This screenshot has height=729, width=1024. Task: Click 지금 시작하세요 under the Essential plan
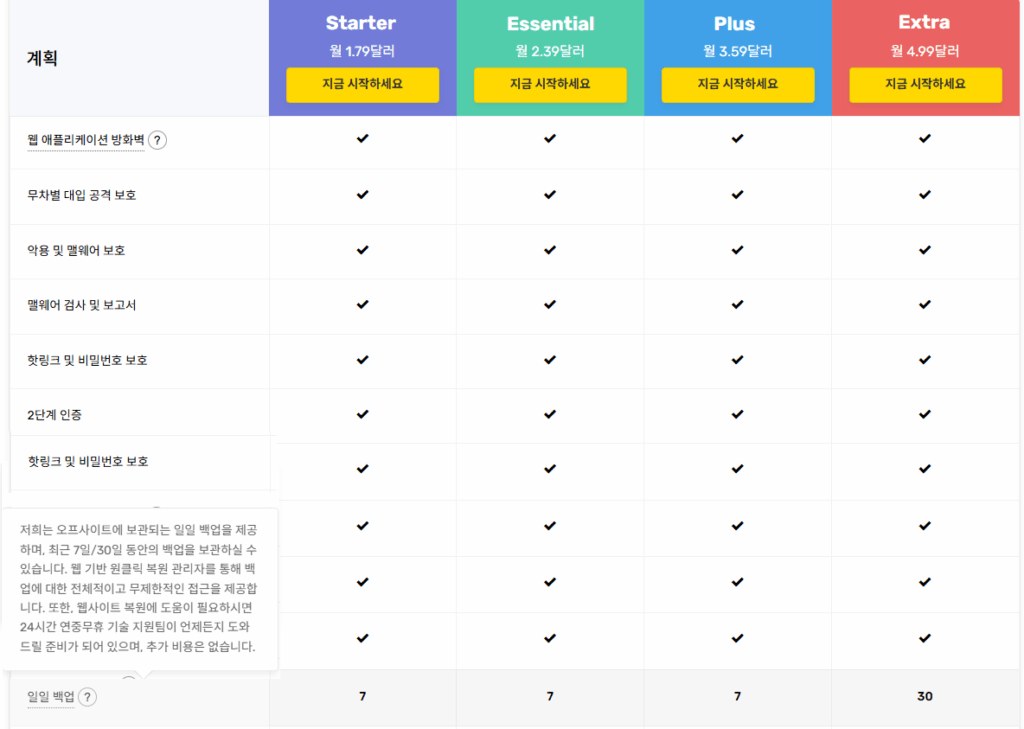point(549,86)
